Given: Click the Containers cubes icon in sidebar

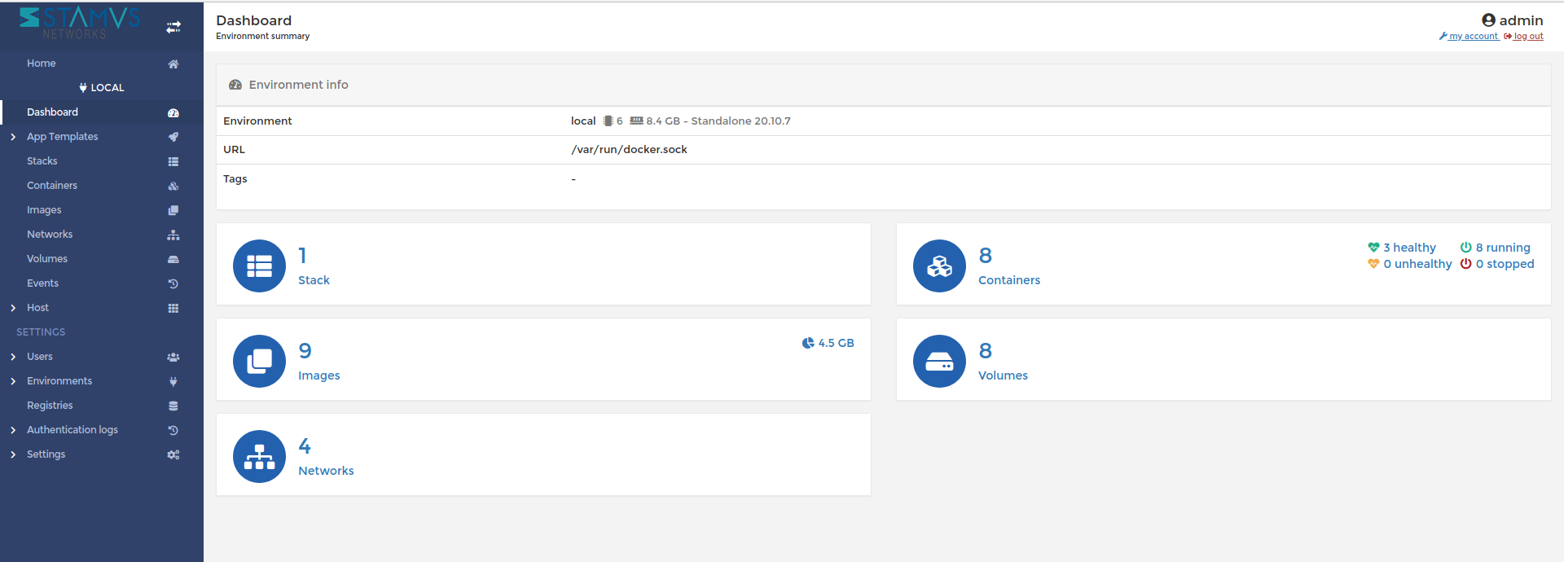Looking at the screenshot, I should [173, 186].
